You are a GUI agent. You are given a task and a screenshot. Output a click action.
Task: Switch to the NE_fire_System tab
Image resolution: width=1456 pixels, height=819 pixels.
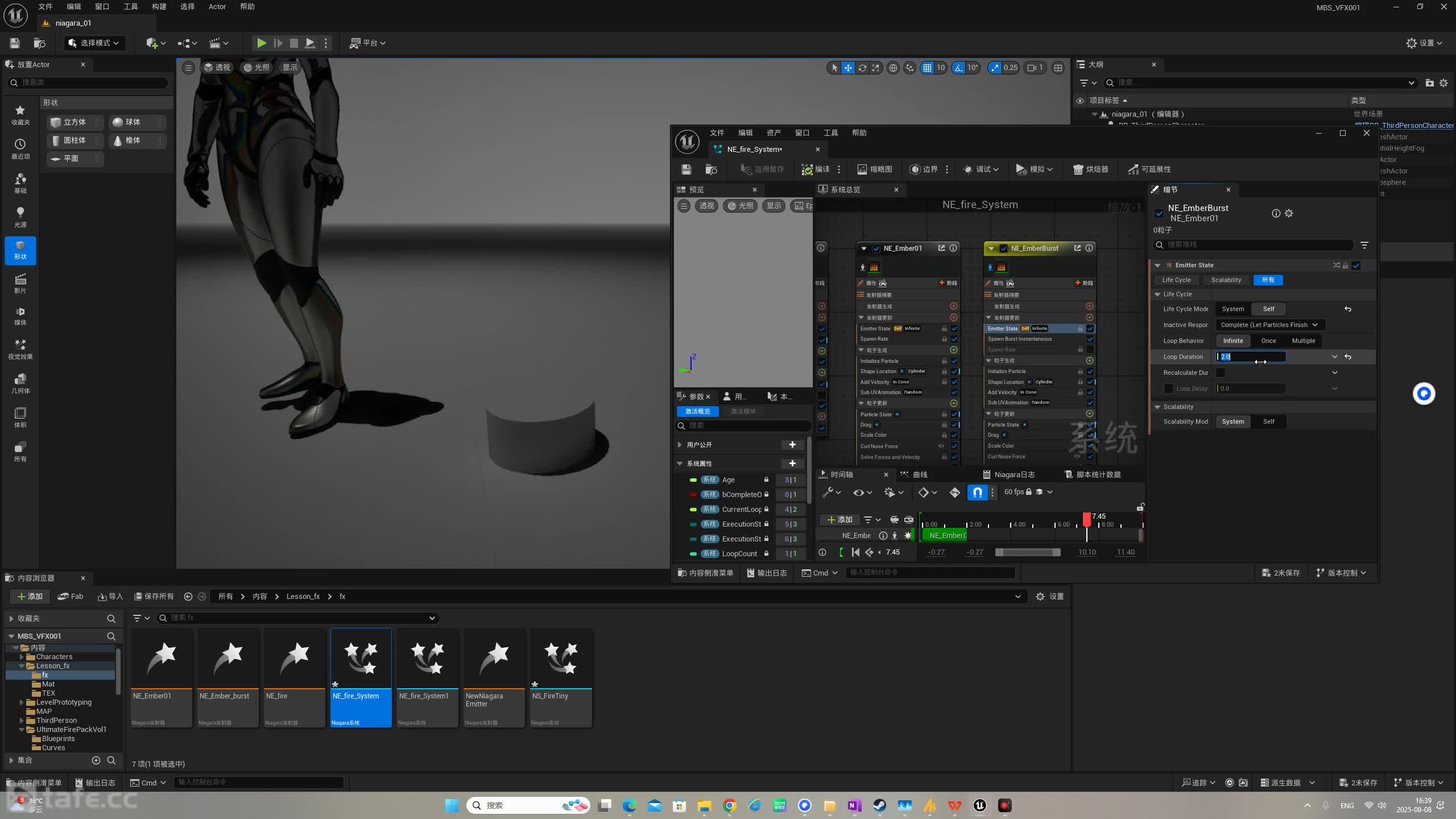tap(755, 149)
